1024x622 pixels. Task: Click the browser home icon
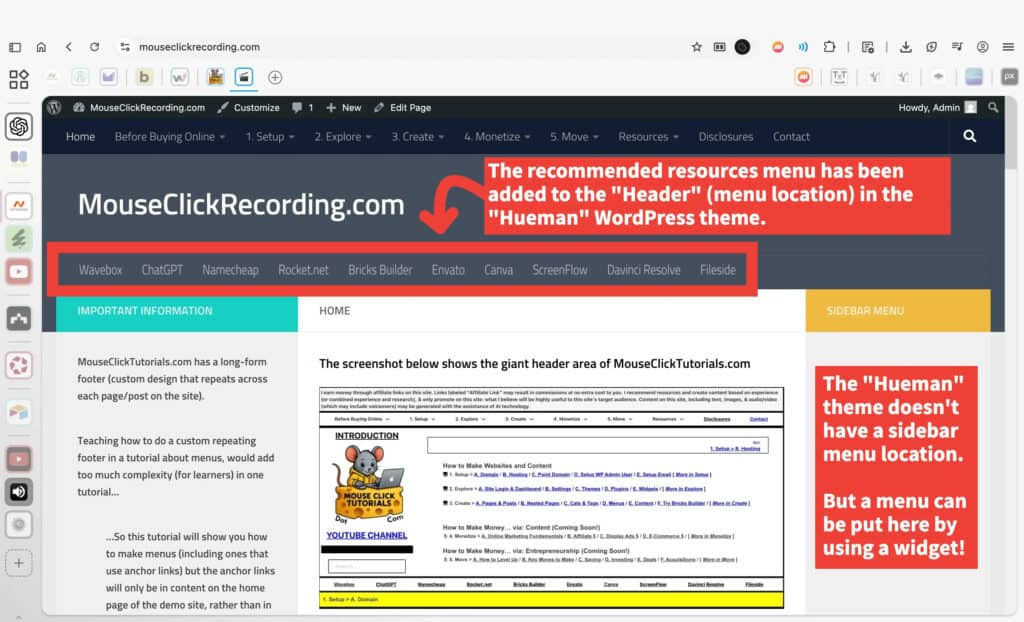click(x=41, y=46)
